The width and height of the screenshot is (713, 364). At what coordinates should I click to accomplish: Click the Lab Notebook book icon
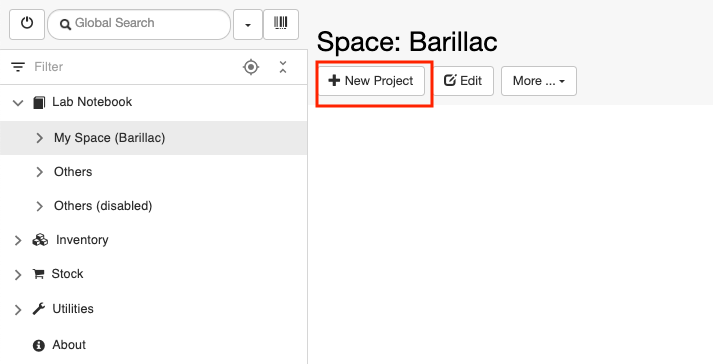point(39,102)
